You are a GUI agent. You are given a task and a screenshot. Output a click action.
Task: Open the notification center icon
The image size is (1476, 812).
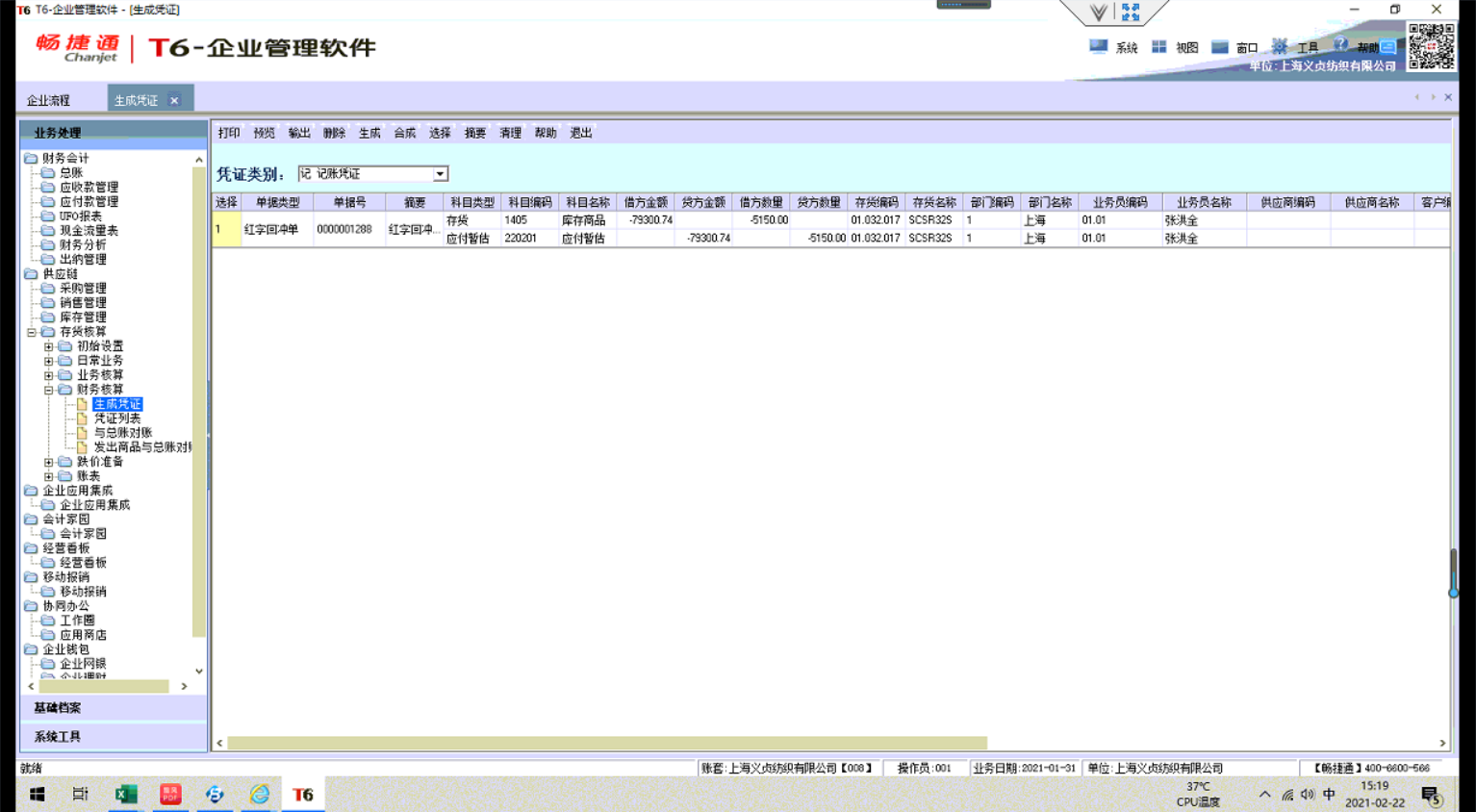(x=1431, y=795)
